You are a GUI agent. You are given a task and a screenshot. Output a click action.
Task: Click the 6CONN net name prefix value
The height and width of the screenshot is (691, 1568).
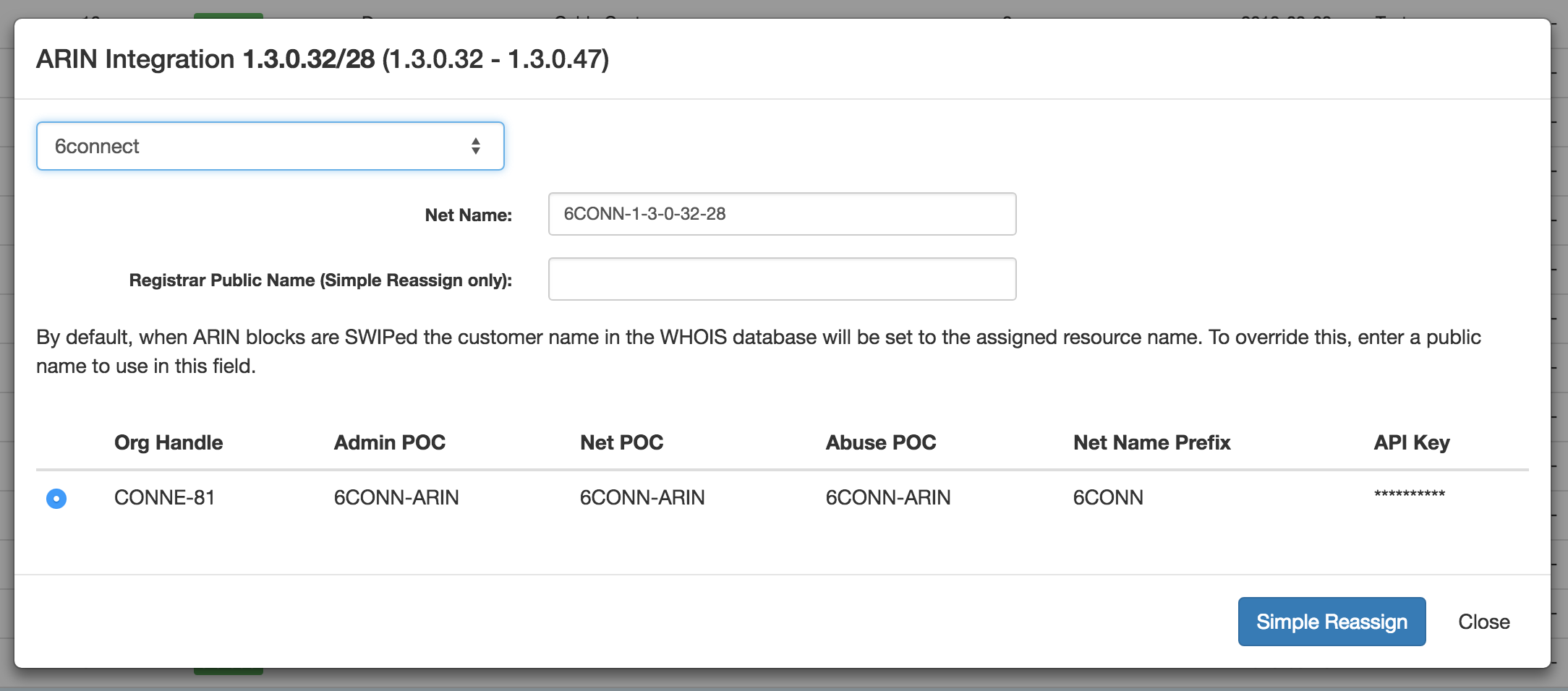click(x=1108, y=497)
